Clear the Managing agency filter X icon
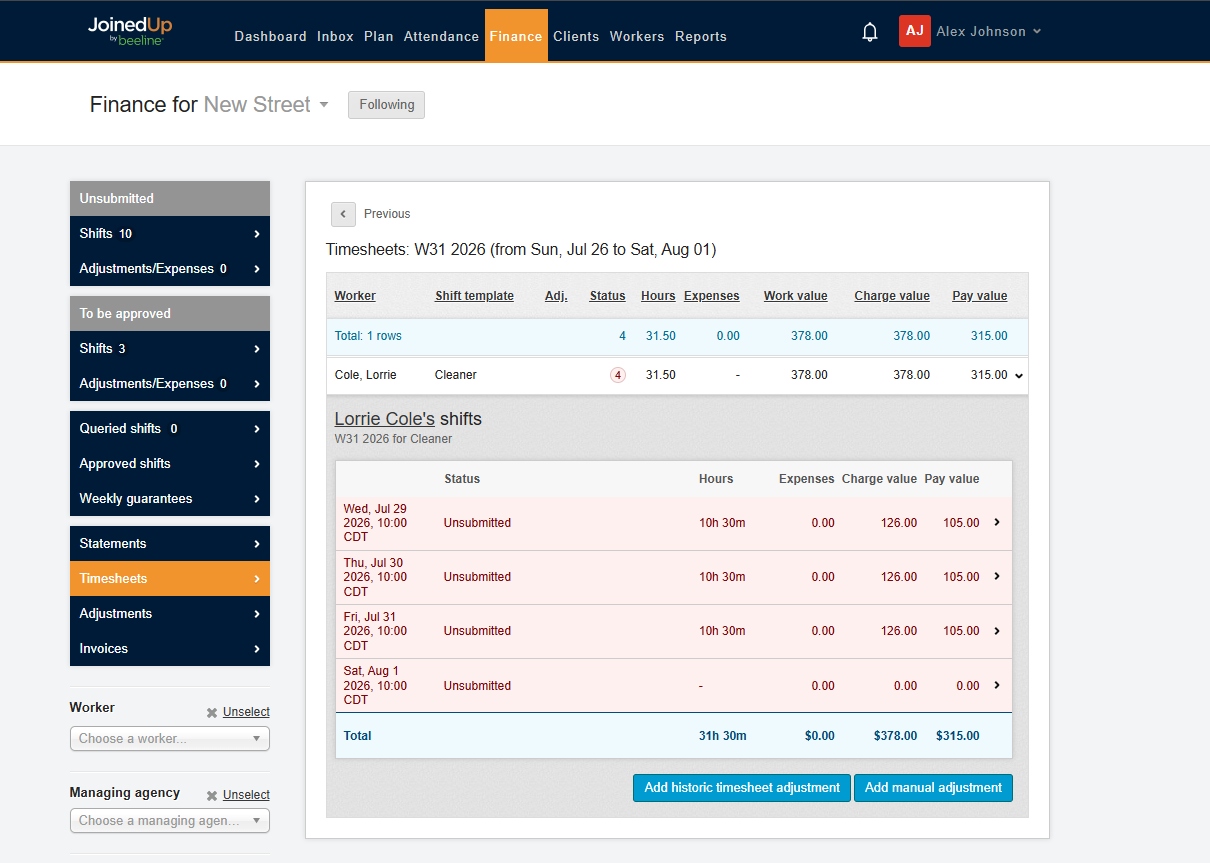The height and width of the screenshot is (863, 1210). pyautogui.click(x=212, y=796)
